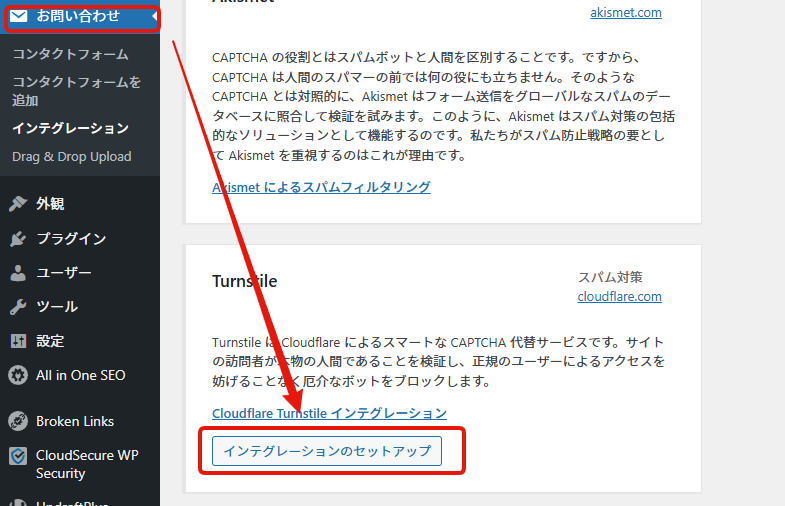Screen dimensions: 785x506
Task: Open the akismet.com link
Action: pos(625,14)
